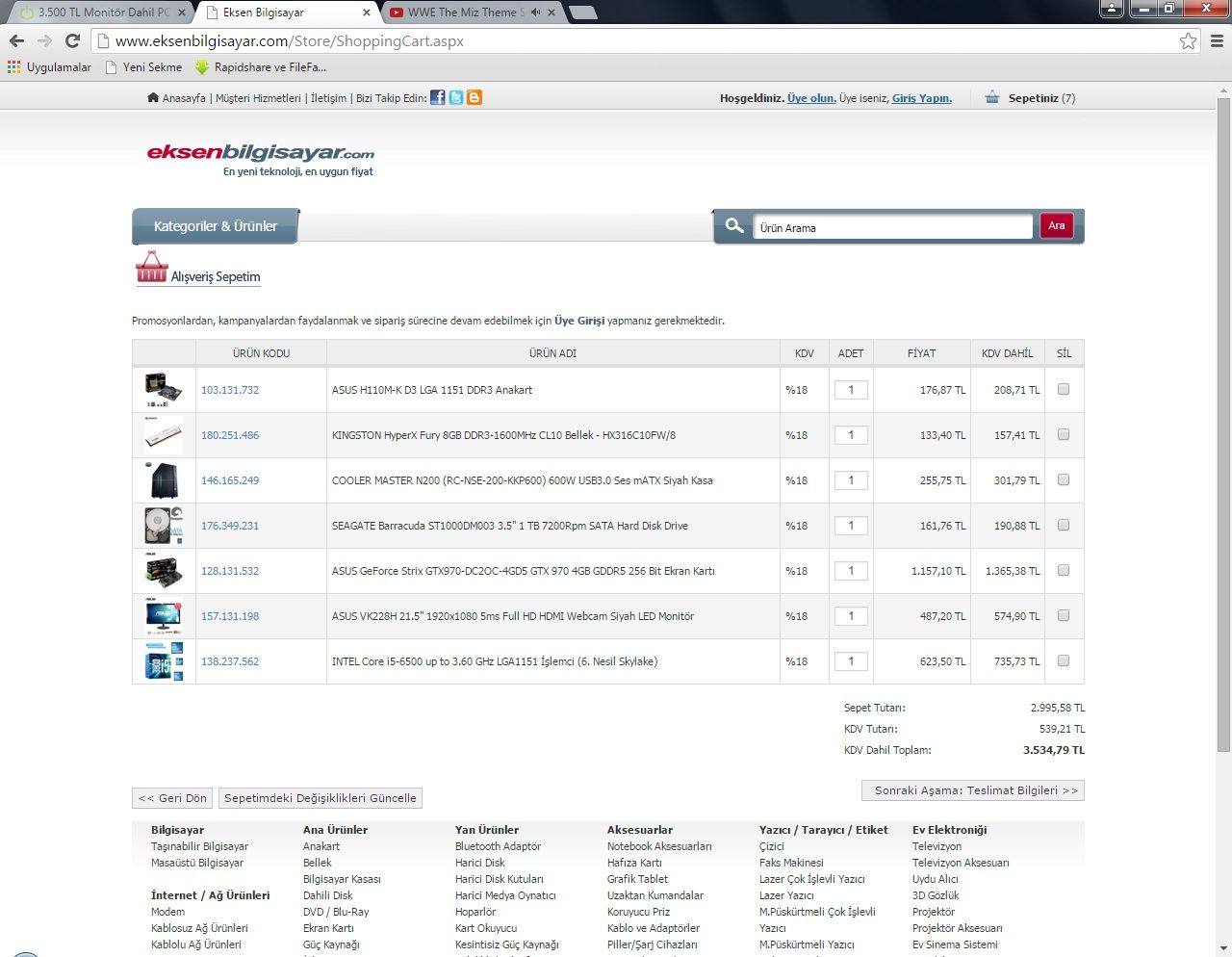Image resolution: width=1232 pixels, height=957 pixels.
Task: Open the ASUS H110M-K motherboard thumbnail
Action: (x=164, y=390)
